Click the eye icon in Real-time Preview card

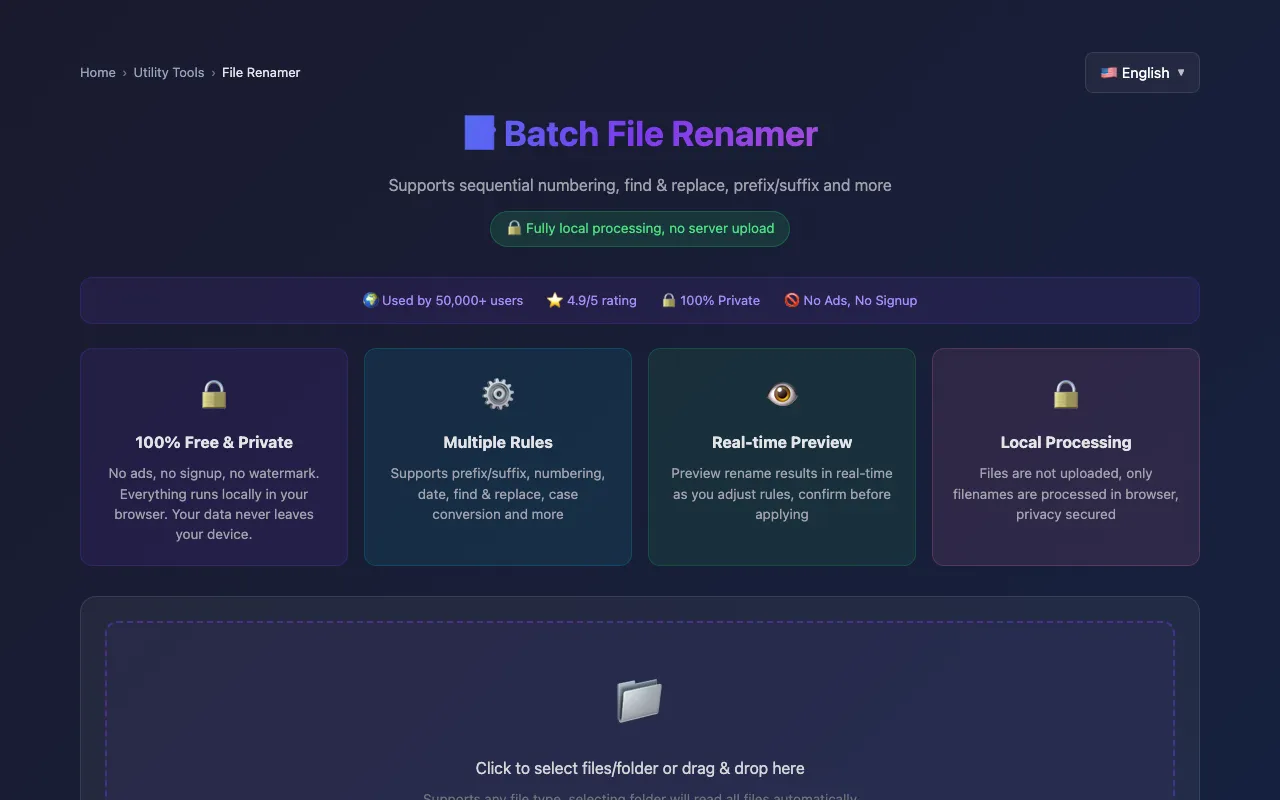point(782,394)
